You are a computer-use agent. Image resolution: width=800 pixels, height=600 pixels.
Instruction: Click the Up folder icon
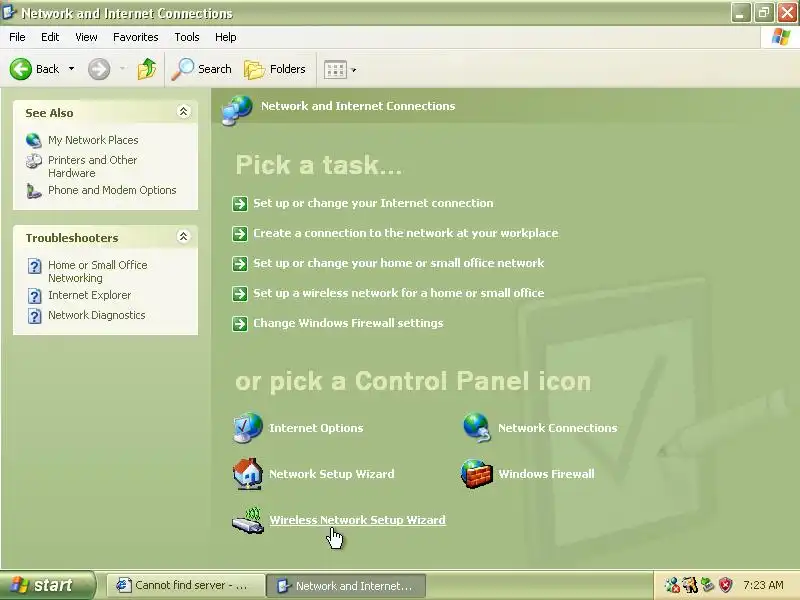coord(147,69)
